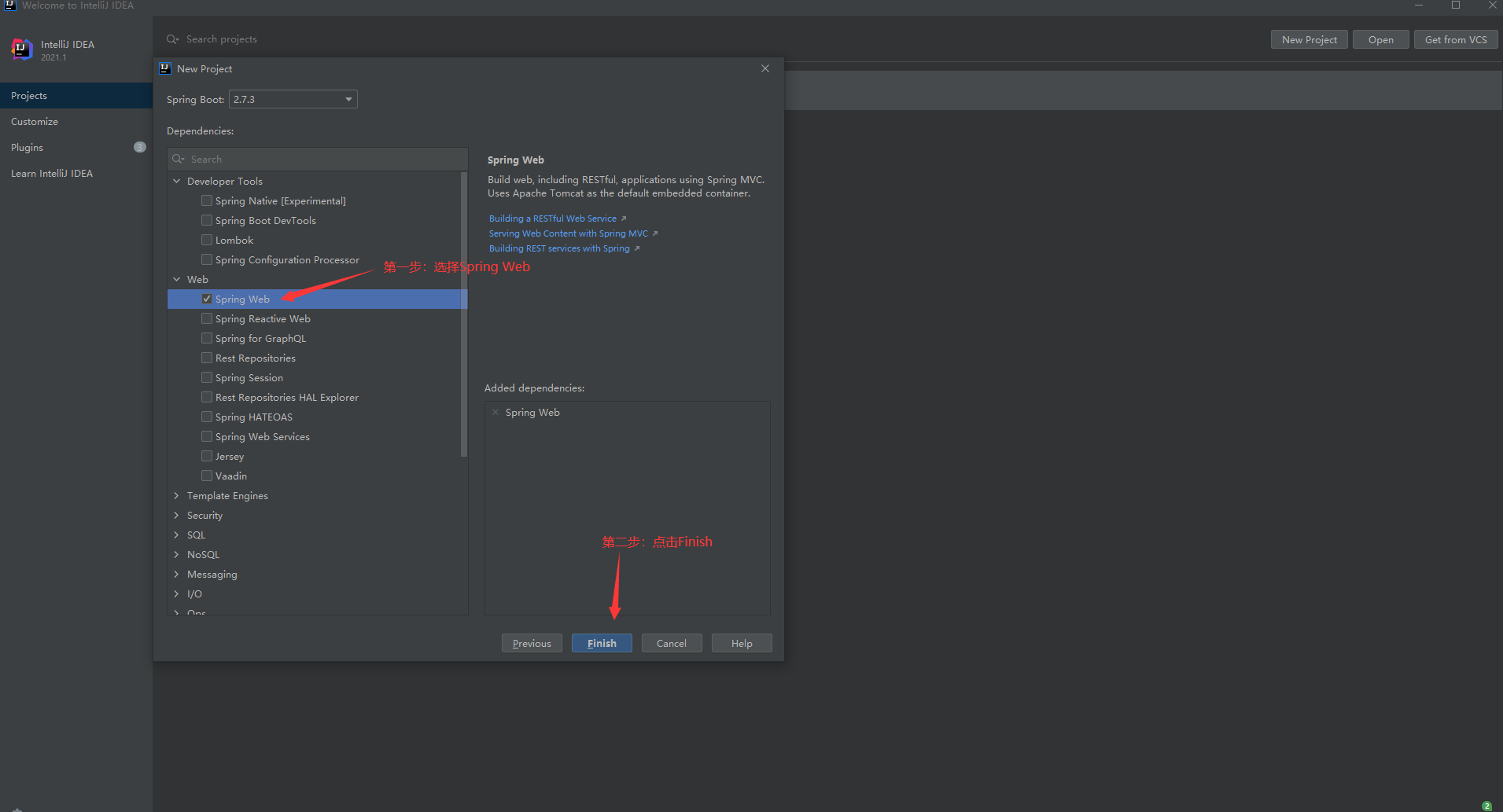Open the Customize section in sidebar
1503x812 pixels.
[x=35, y=122]
